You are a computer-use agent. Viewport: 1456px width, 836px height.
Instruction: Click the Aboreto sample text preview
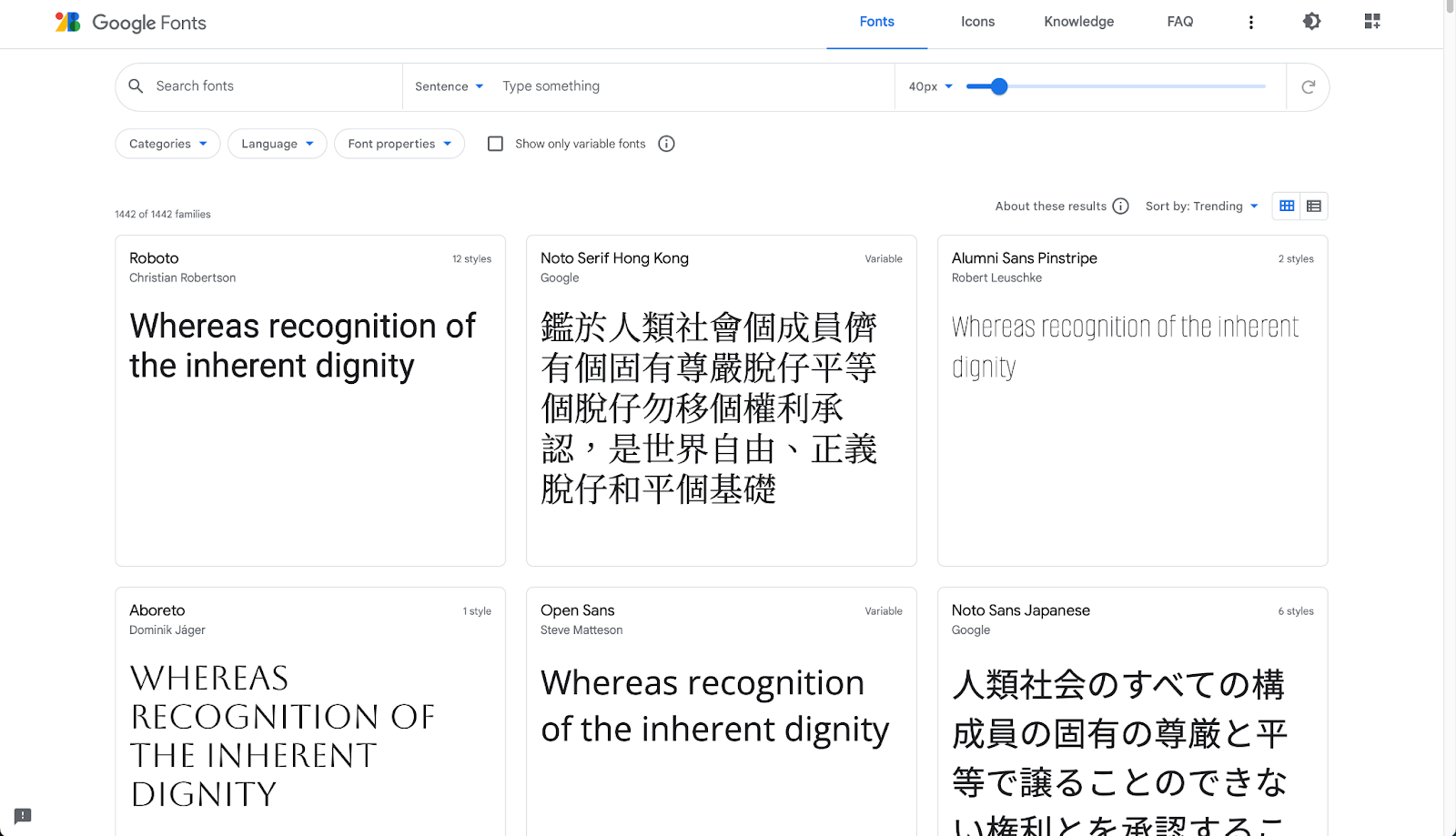click(x=282, y=736)
